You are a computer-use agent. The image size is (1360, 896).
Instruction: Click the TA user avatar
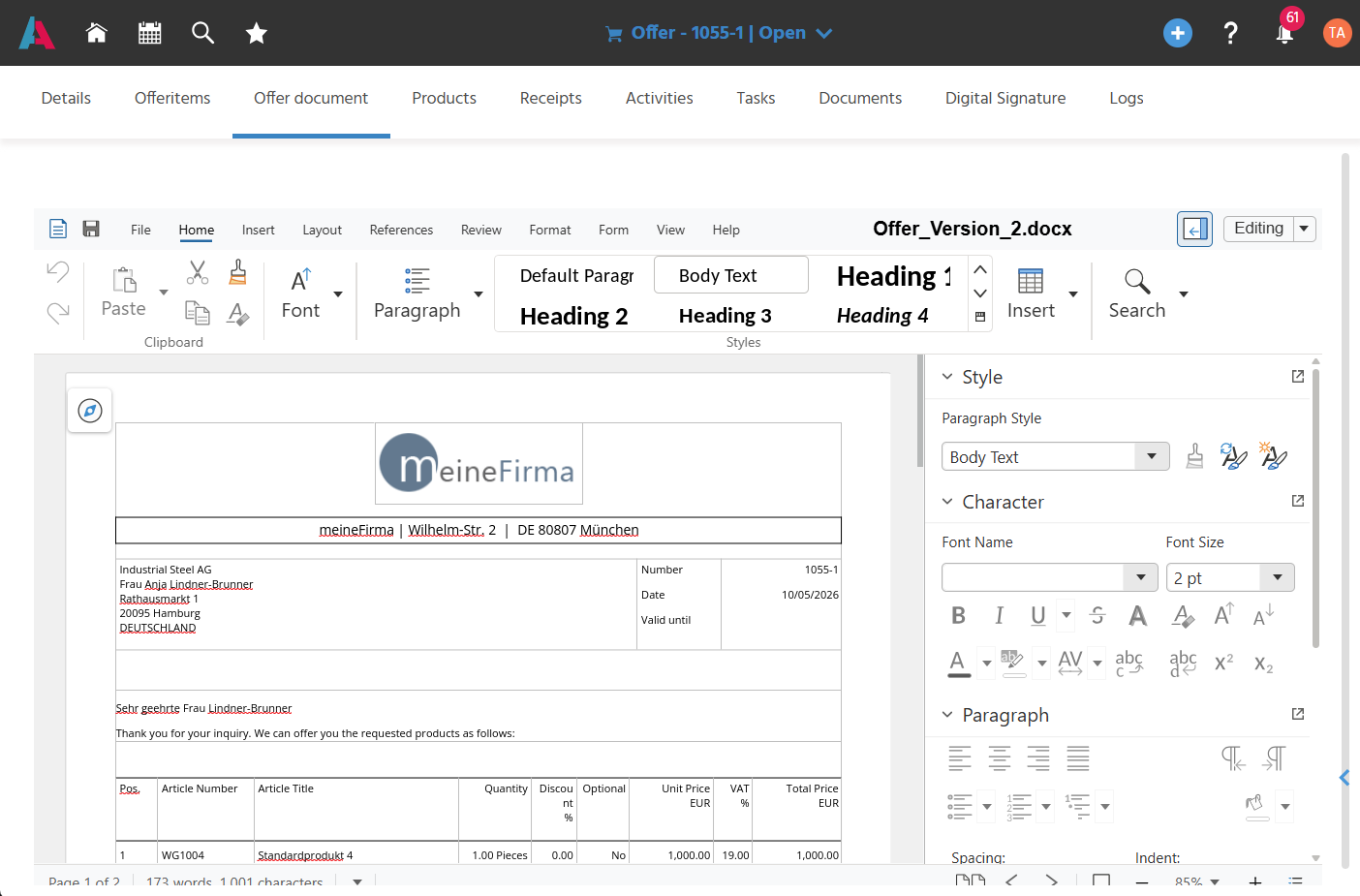coord(1337,33)
